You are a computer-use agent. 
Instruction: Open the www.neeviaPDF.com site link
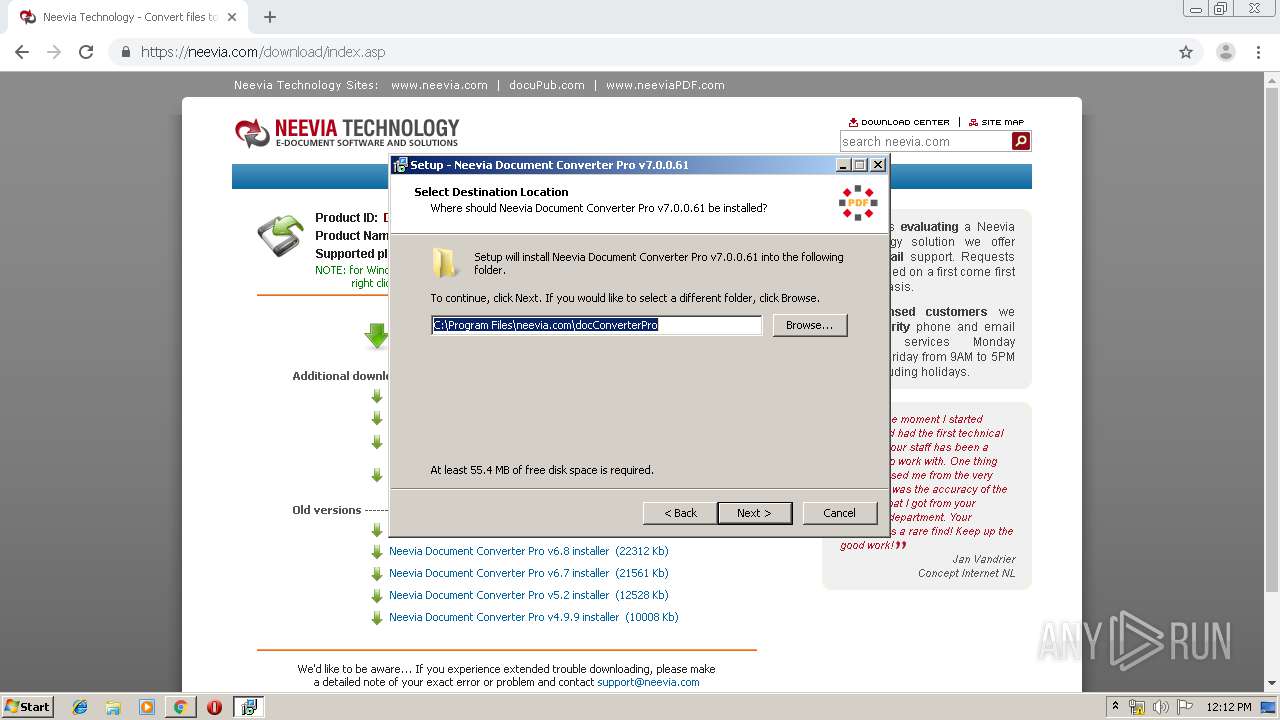(x=665, y=85)
